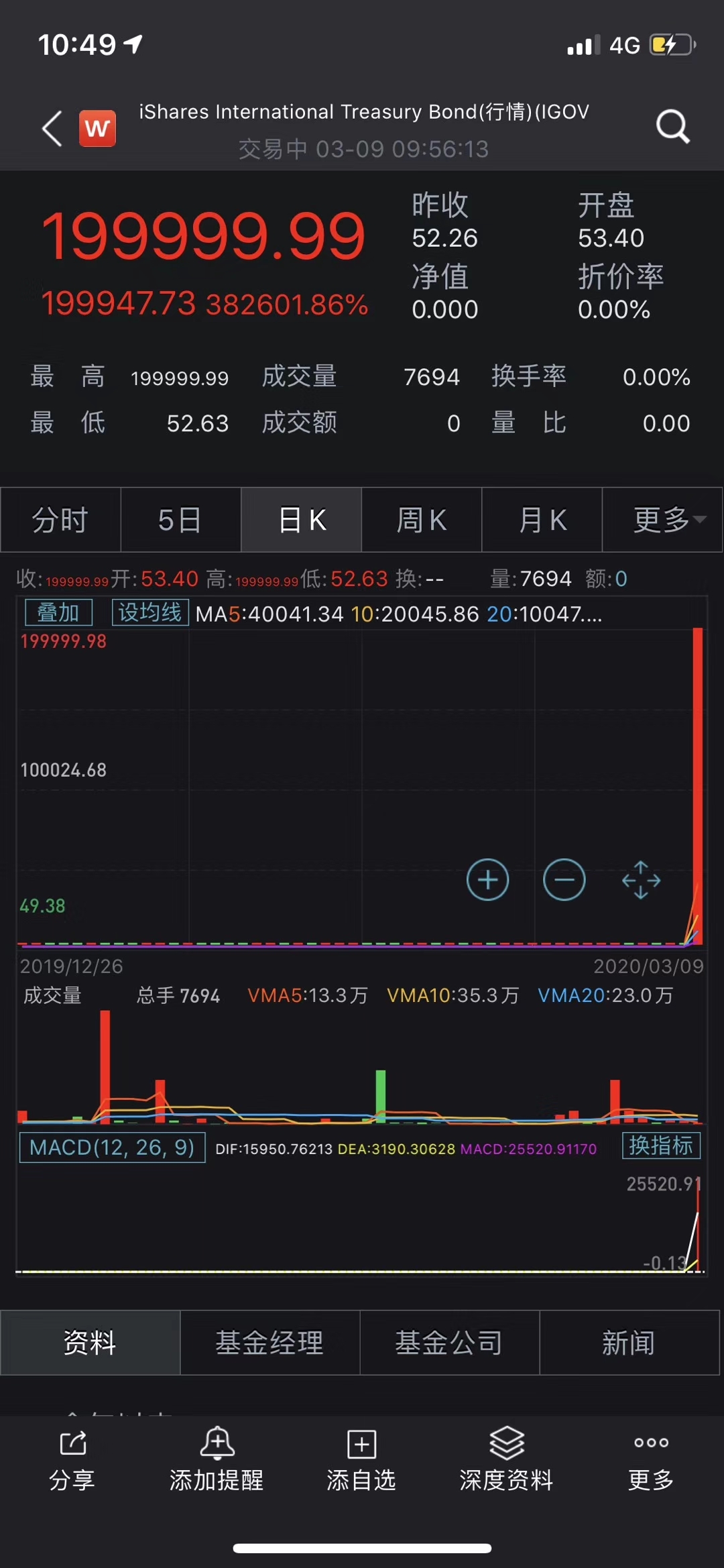
Task: Open the 资料 tab
Action: [x=90, y=1343]
